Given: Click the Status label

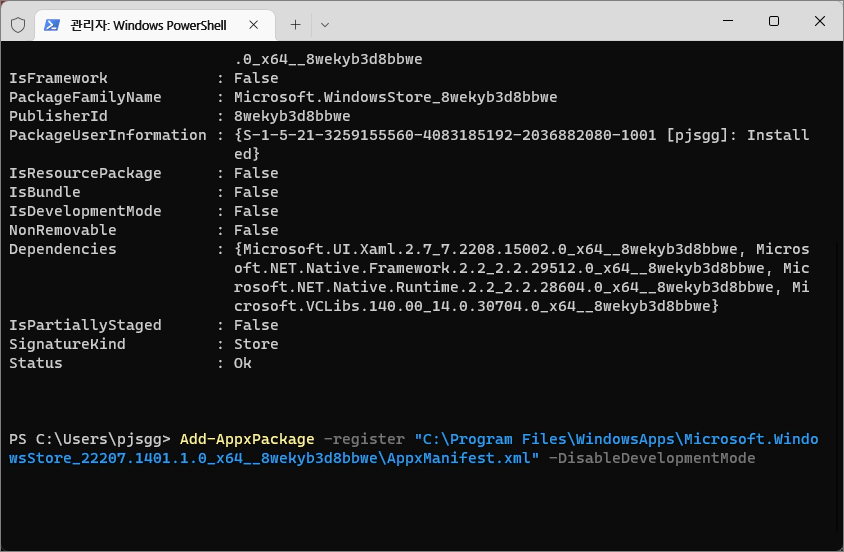Looking at the screenshot, I should [x=36, y=363].
